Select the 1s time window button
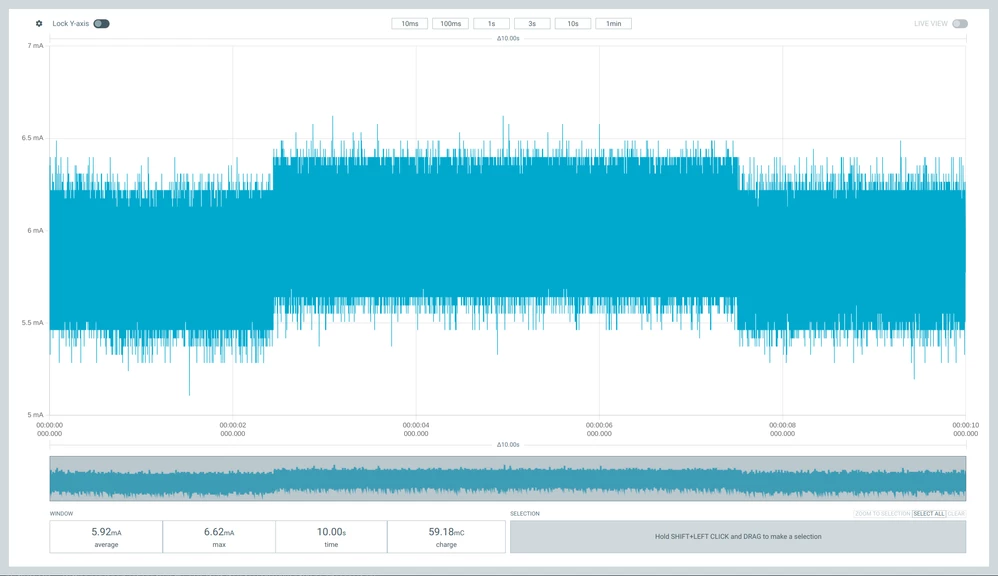 tap(491, 24)
